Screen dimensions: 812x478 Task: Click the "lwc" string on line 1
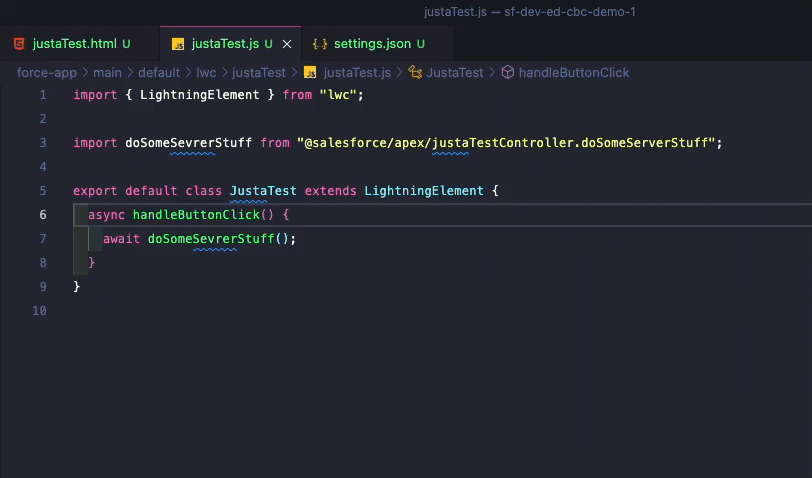point(338,95)
